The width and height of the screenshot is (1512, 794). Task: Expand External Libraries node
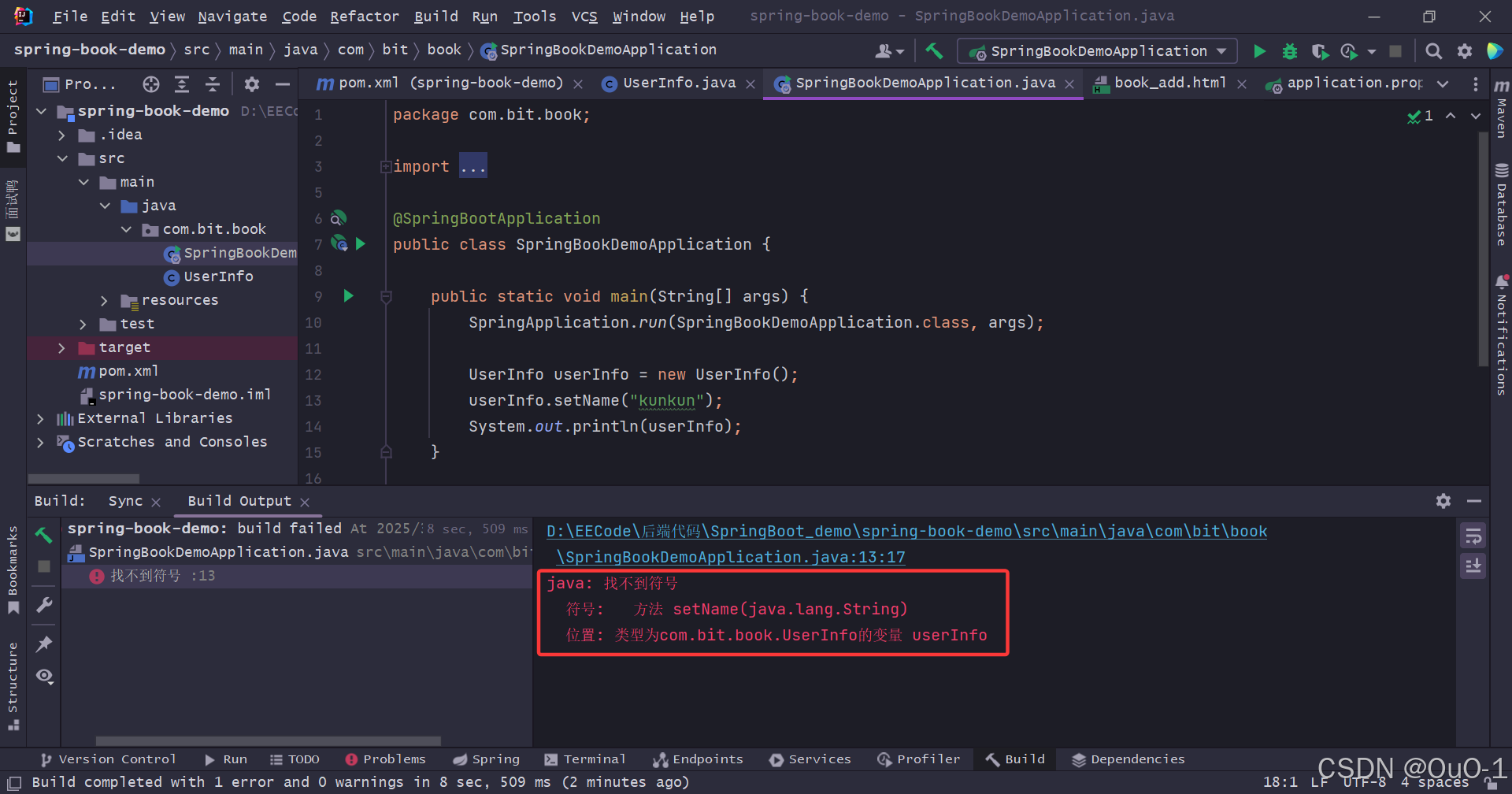pyautogui.click(x=41, y=419)
